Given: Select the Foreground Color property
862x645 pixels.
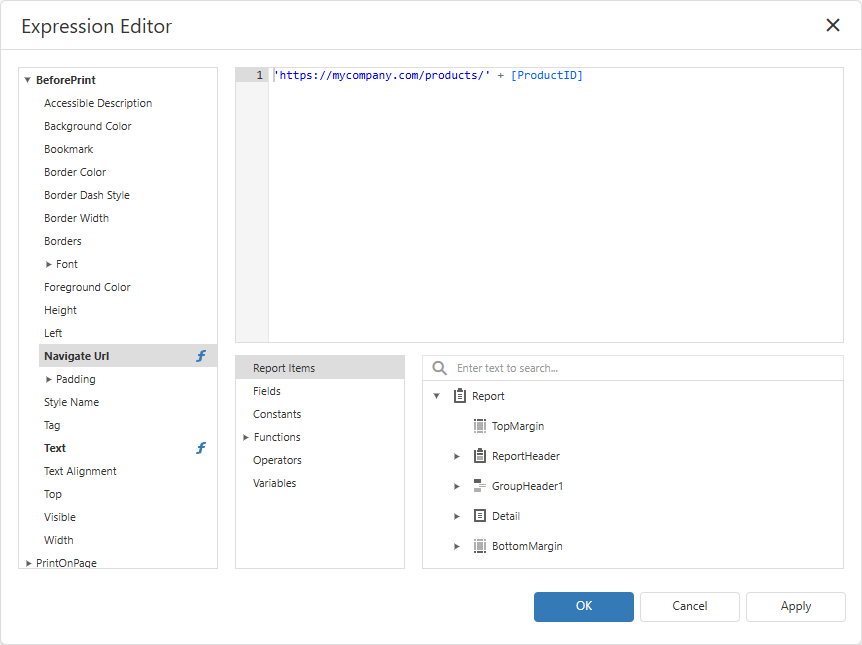Looking at the screenshot, I should tap(128, 287).
